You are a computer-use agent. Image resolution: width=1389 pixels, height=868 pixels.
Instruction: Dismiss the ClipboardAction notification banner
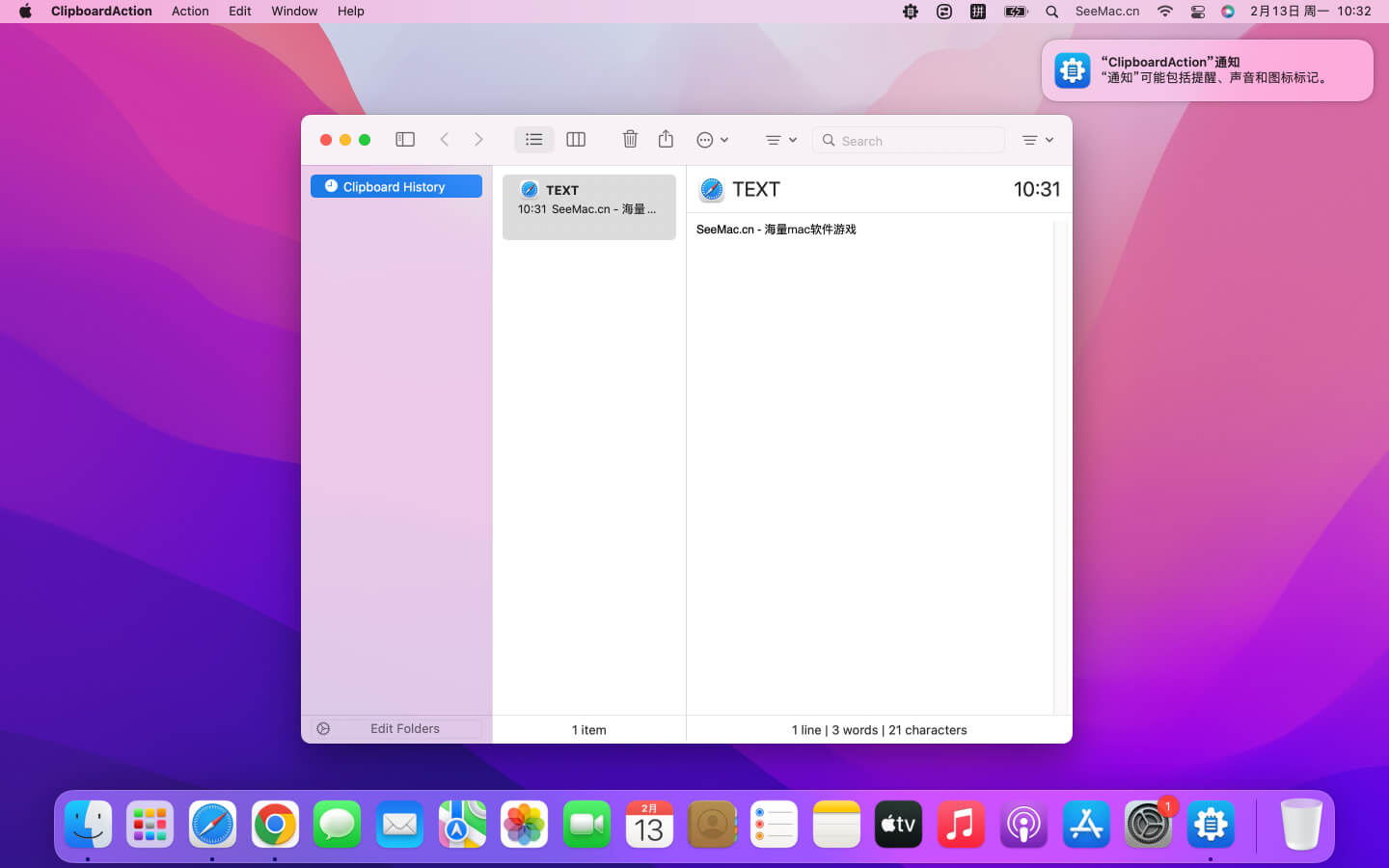(x=1207, y=70)
